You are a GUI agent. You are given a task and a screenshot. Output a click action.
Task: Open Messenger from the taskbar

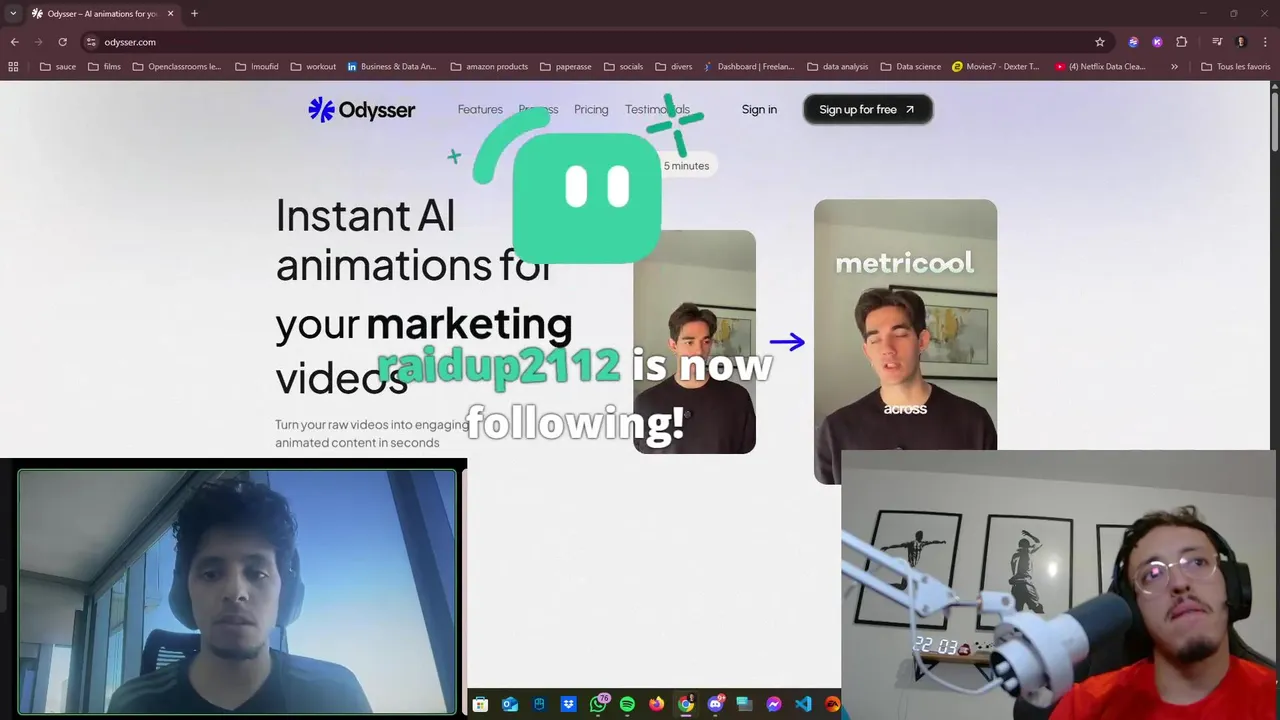pyautogui.click(x=774, y=704)
